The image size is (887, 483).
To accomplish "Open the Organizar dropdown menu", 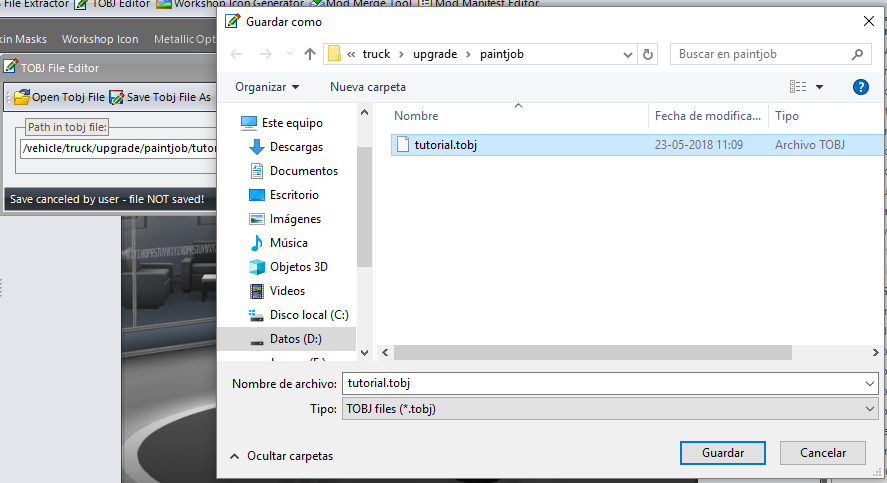I will (x=267, y=87).
